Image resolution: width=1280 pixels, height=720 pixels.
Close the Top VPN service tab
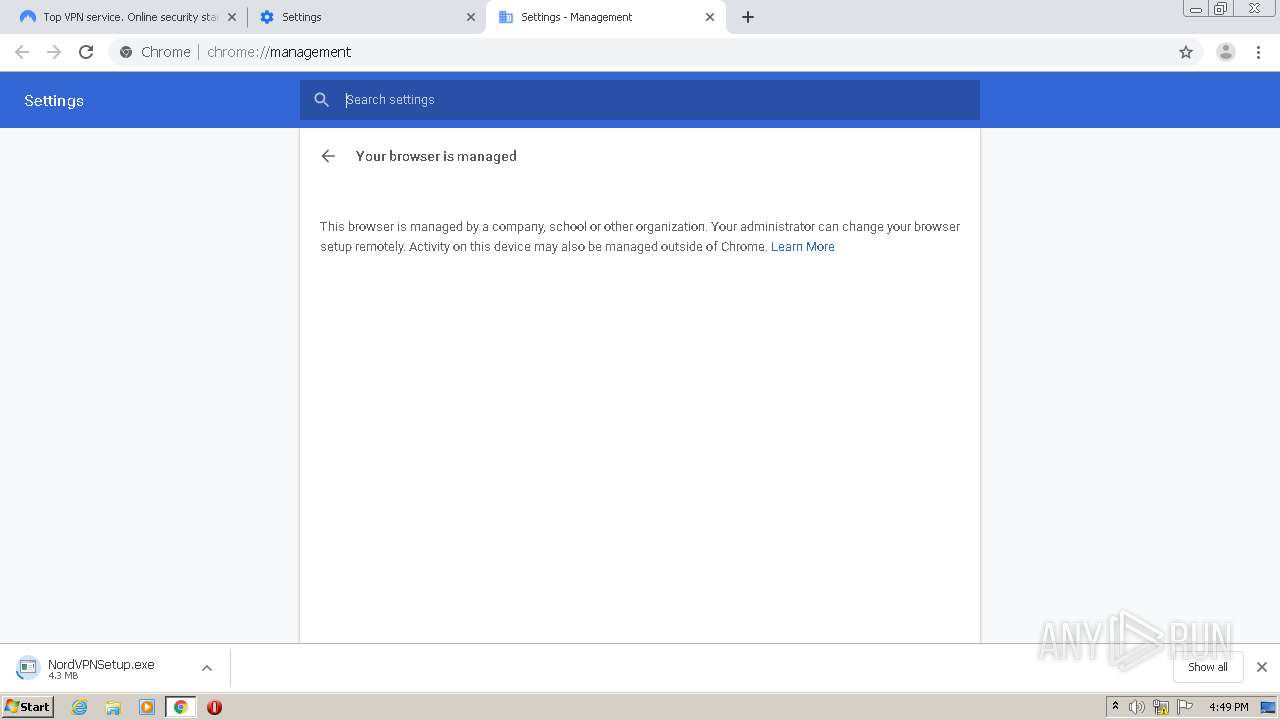231,17
